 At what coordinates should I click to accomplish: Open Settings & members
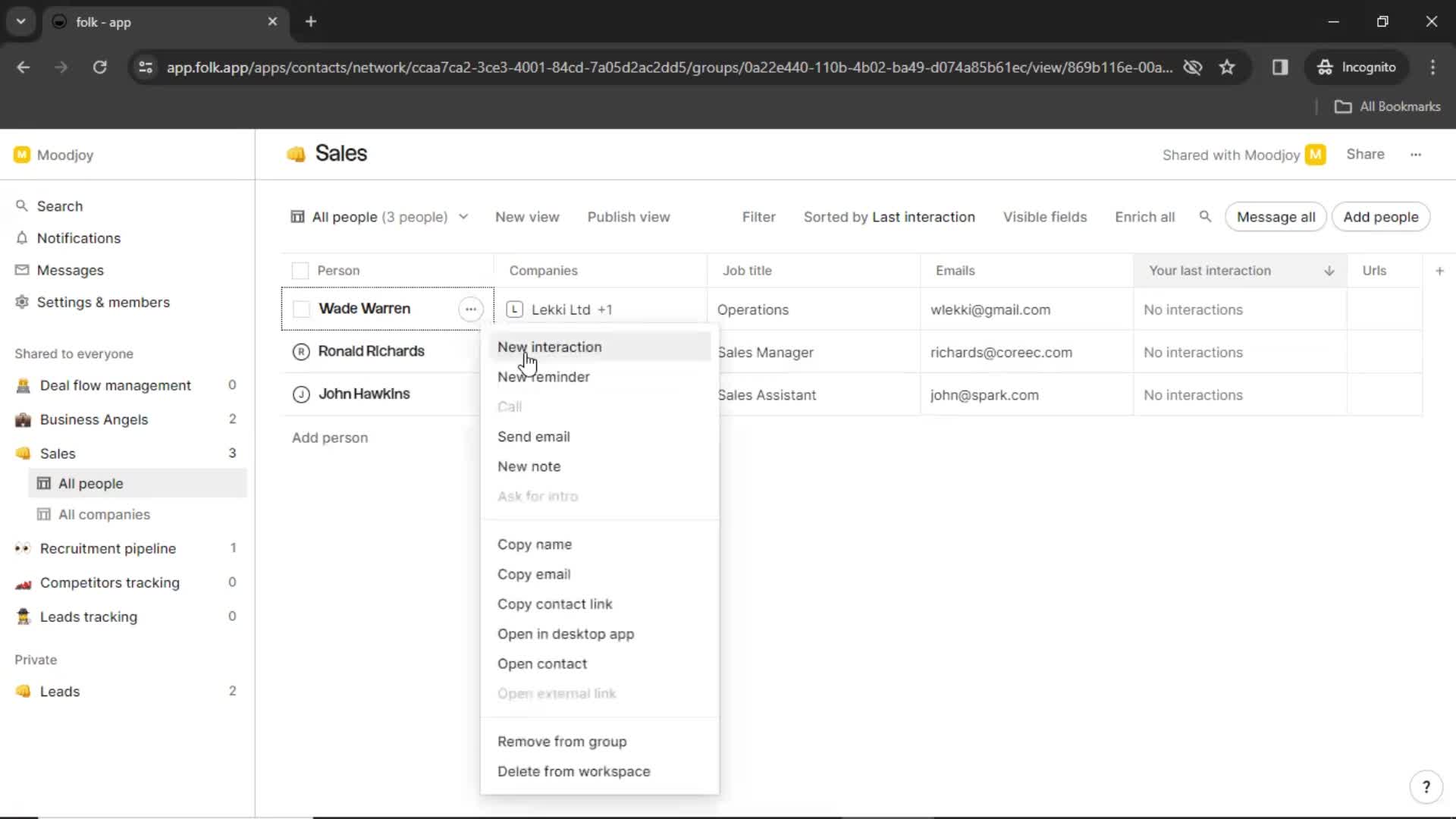103,302
